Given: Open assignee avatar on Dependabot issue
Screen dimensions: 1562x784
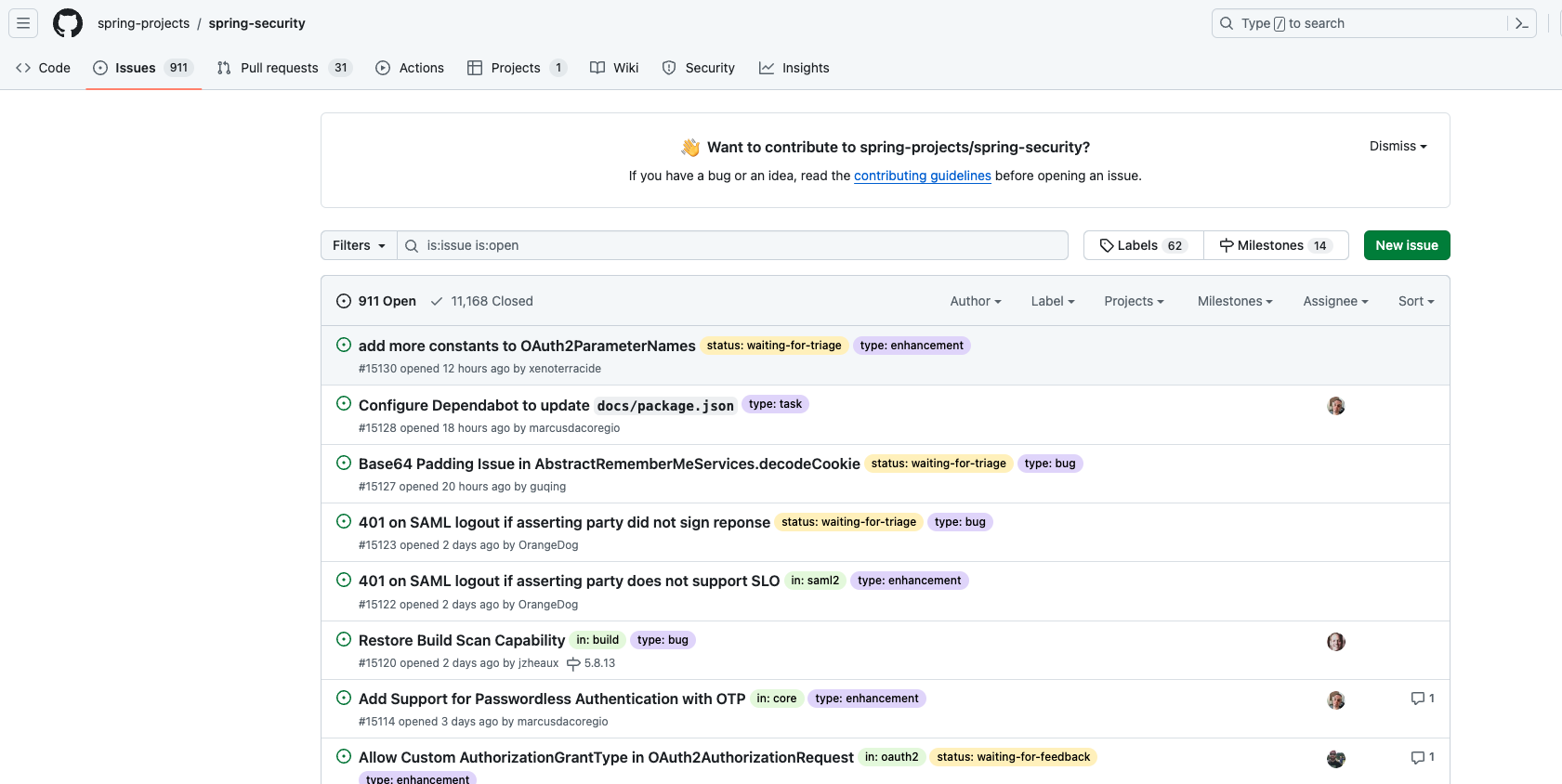Looking at the screenshot, I should pos(1336,406).
